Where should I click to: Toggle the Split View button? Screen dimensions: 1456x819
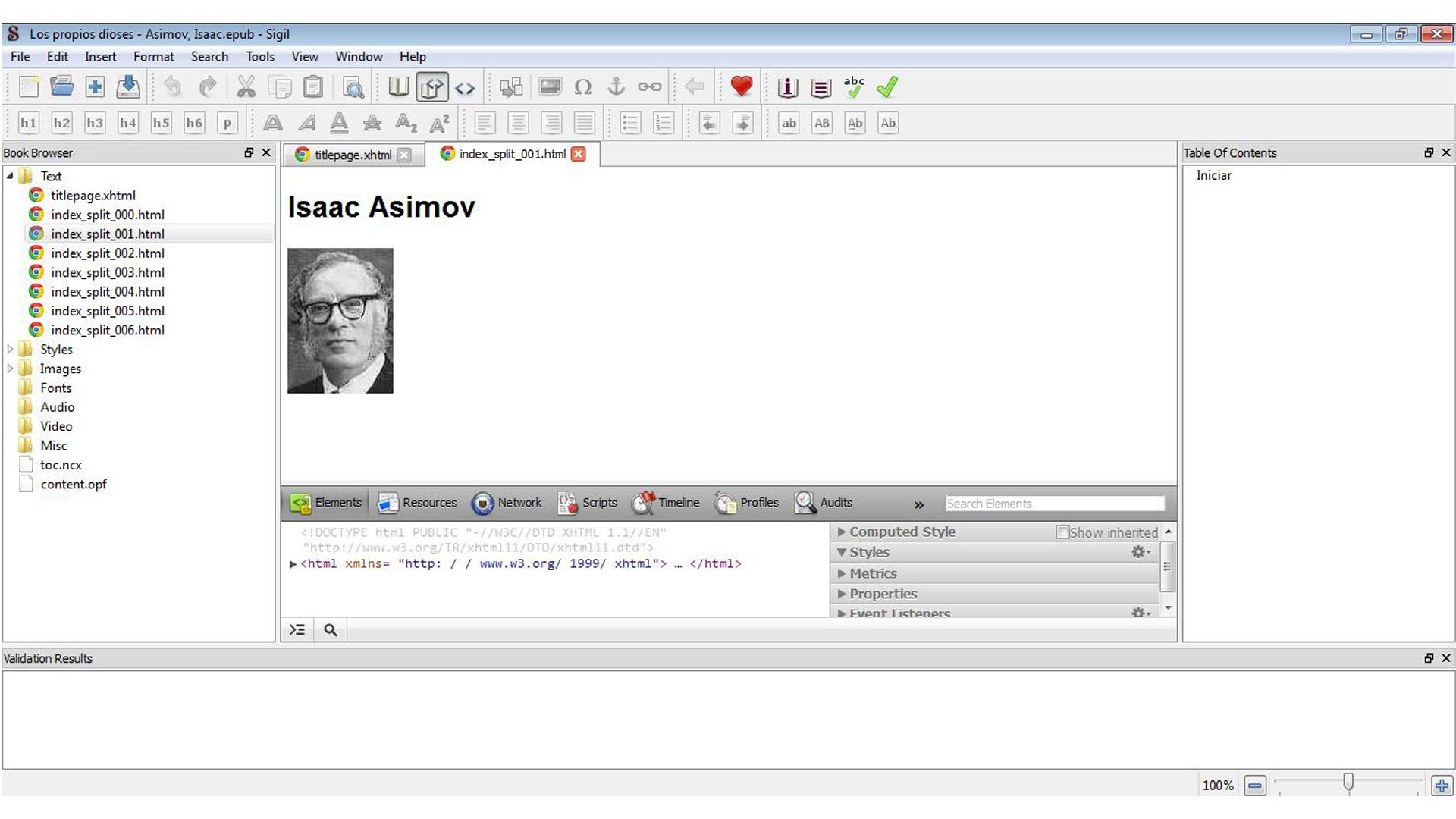pos(431,87)
